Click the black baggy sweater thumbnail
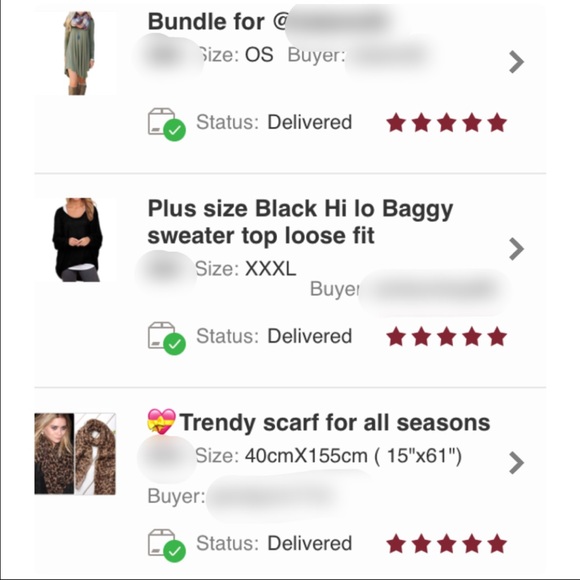 (x=78, y=240)
